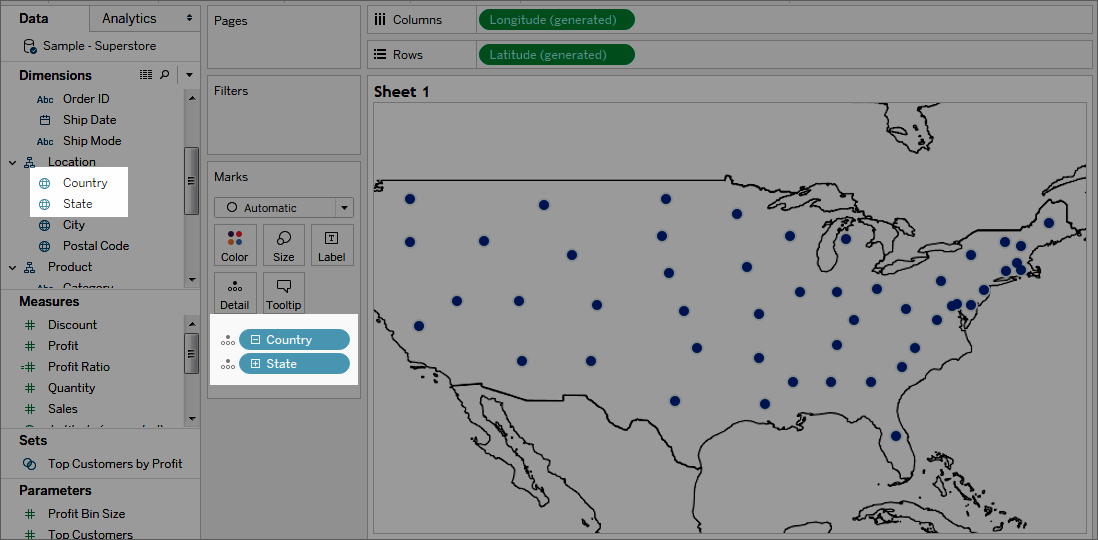Click the Label button on Marks card

pos(332,245)
